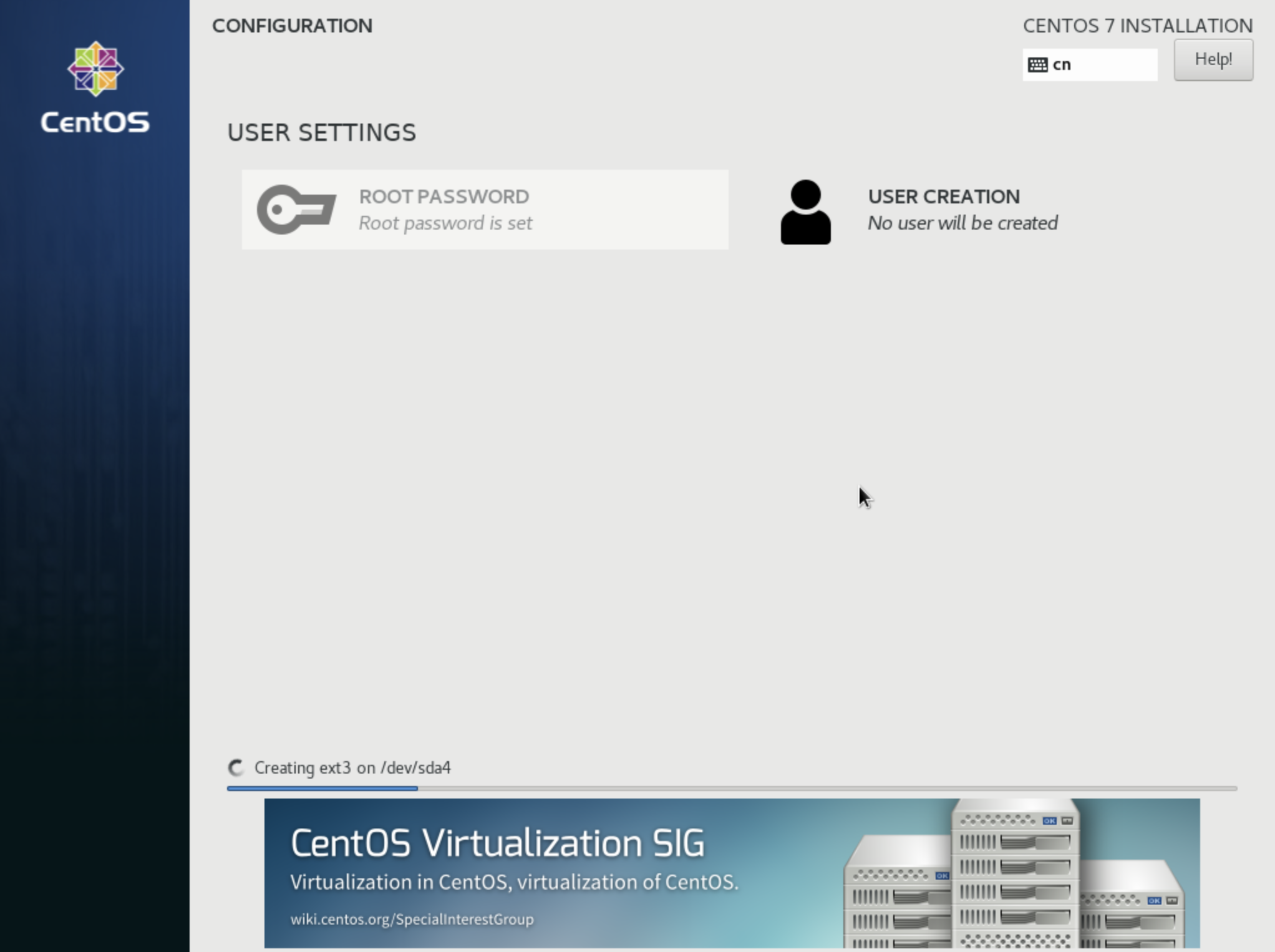Click the CENTOS 7 INSTALLATION title
The height and width of the screenshot is (952, 1275).
[1138, 26]
